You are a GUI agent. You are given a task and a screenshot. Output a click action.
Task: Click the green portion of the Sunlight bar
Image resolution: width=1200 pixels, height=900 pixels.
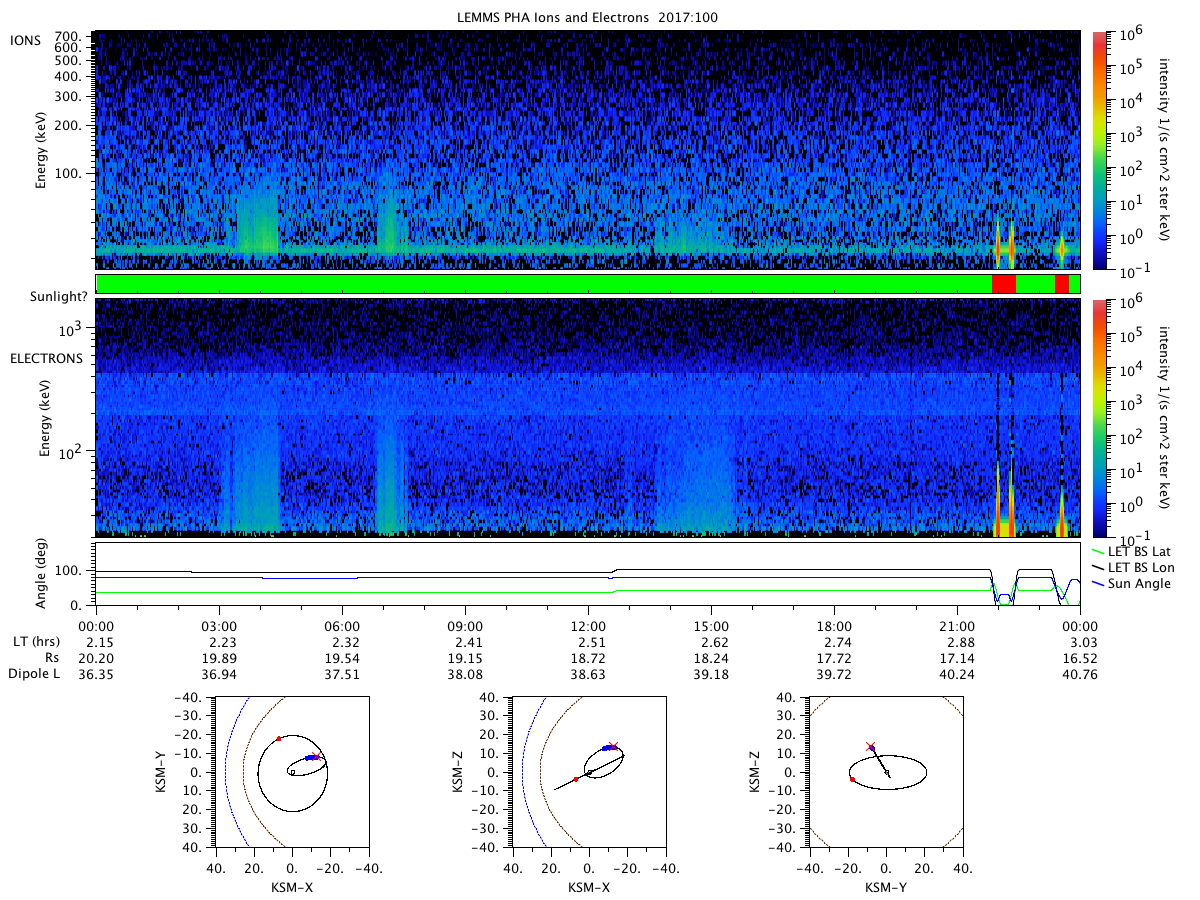pos(543,284)
